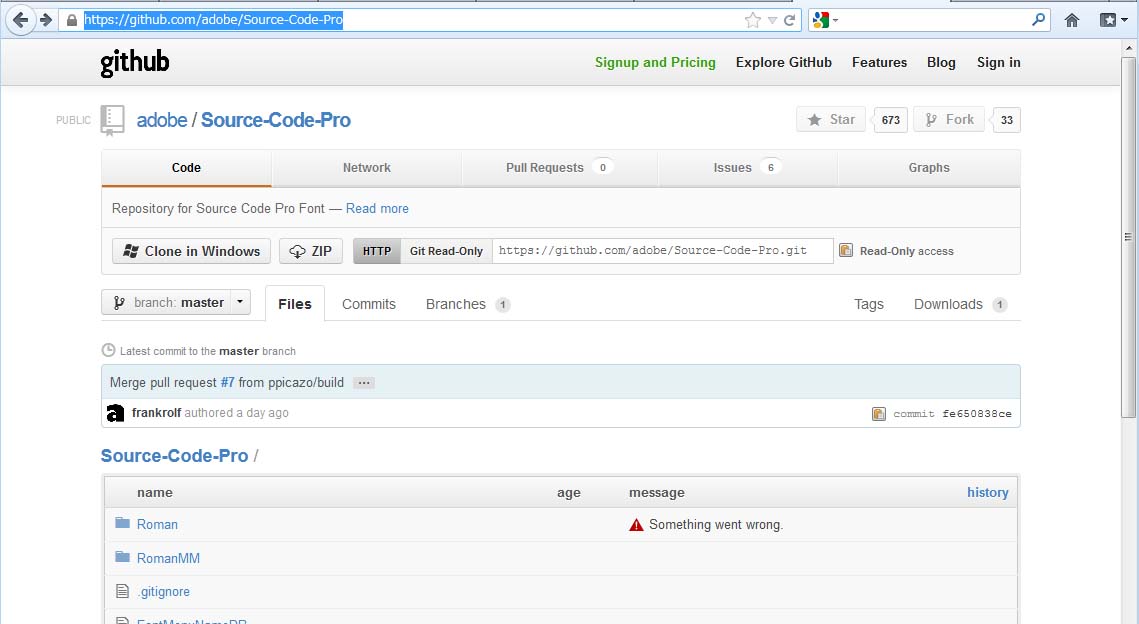This screenshot has width=1139, height=624.
Task: Select the HTTP clone protocol
Action: tap(377, 251)
